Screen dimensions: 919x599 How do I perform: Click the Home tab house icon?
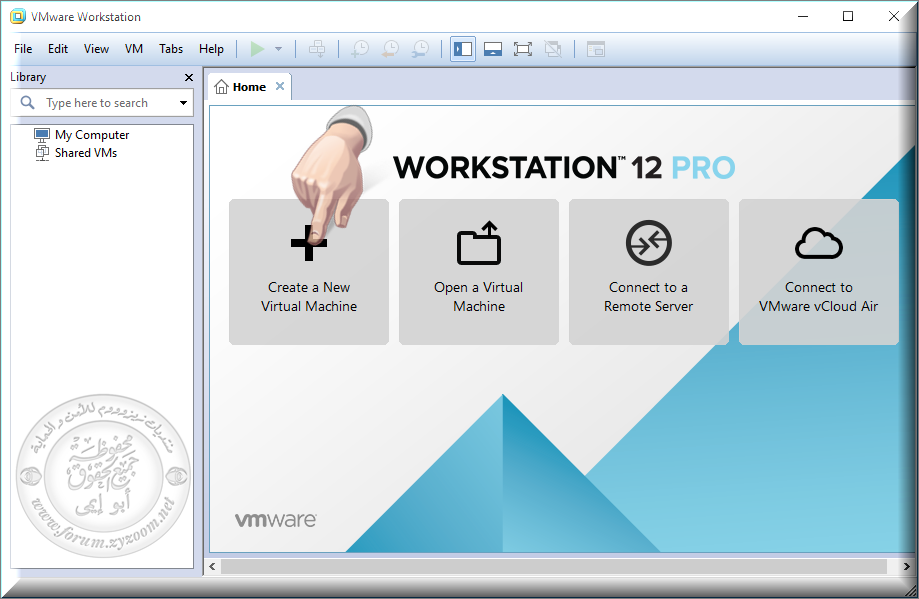pyautogui.click(x=221, y=87)
